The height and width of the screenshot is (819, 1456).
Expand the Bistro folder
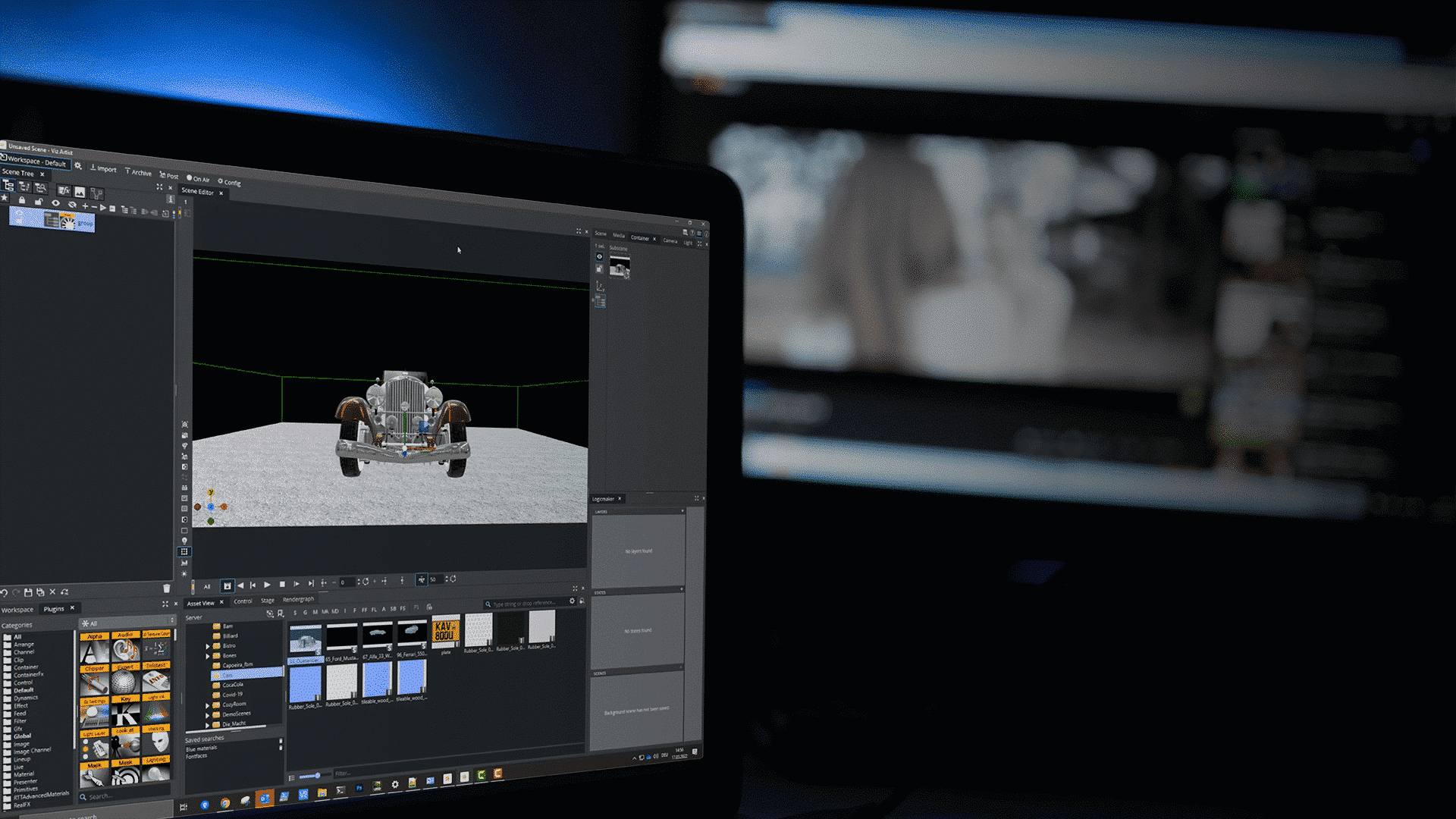[208, 646]
